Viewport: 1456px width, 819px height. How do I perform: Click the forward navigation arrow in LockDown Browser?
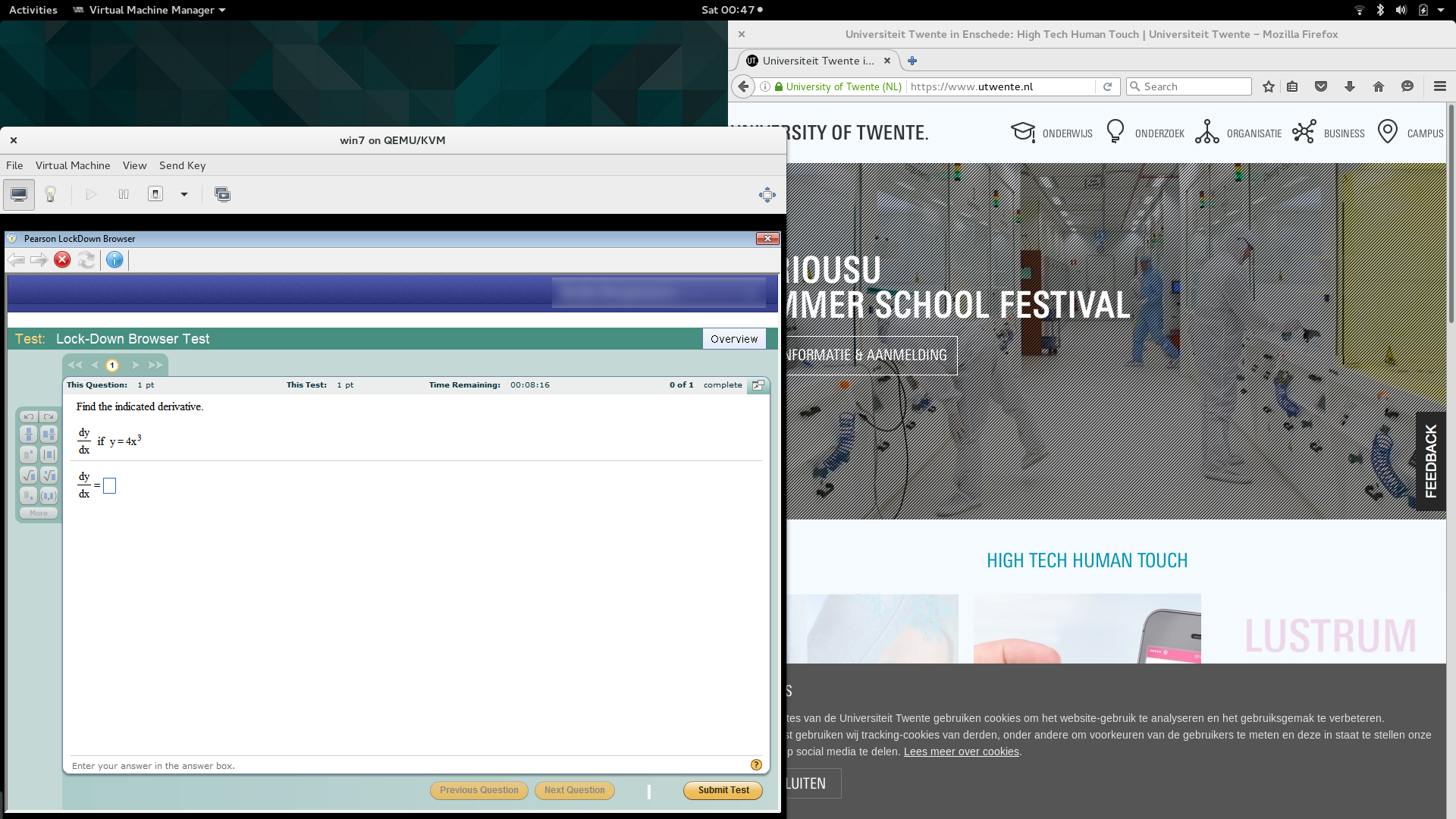38,260
